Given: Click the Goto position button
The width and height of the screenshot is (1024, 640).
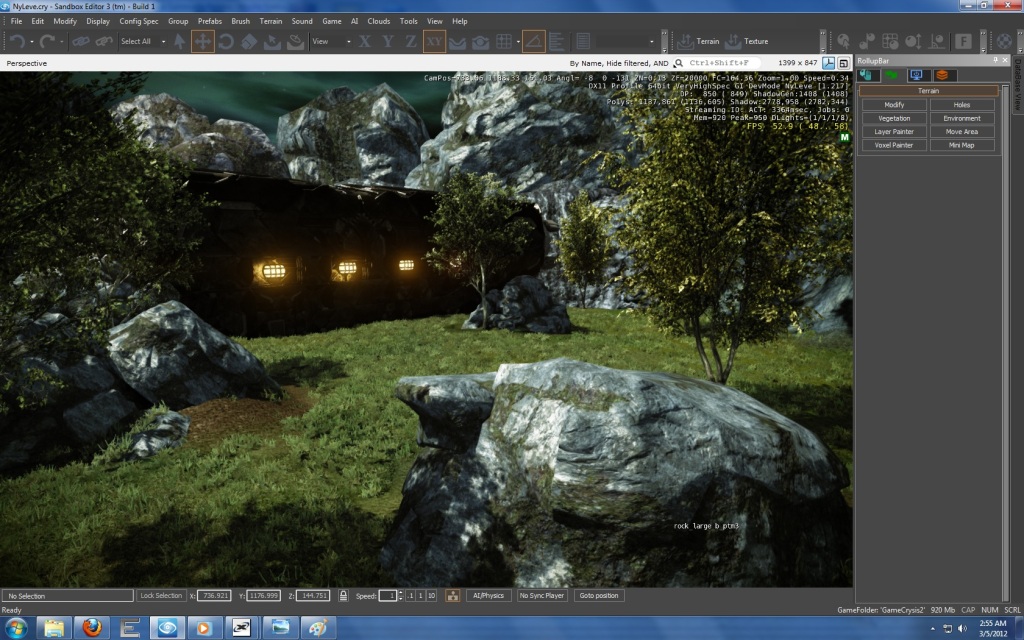Looking at the screenshot, I should tap(600, 595).
